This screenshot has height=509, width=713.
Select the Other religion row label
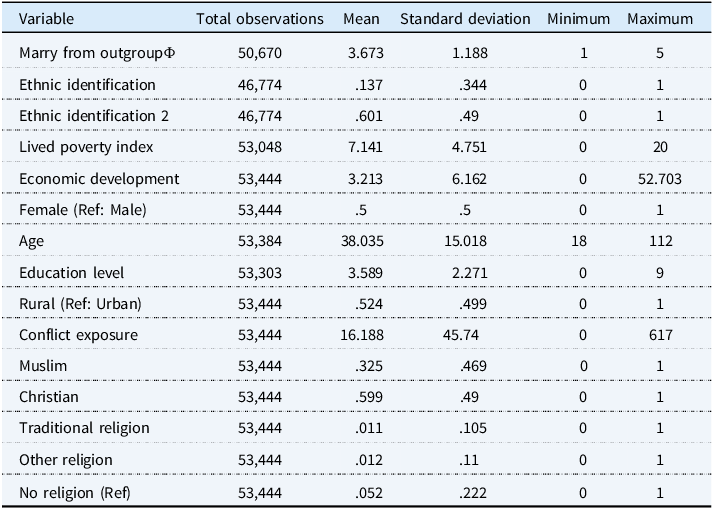pos(65,460)
